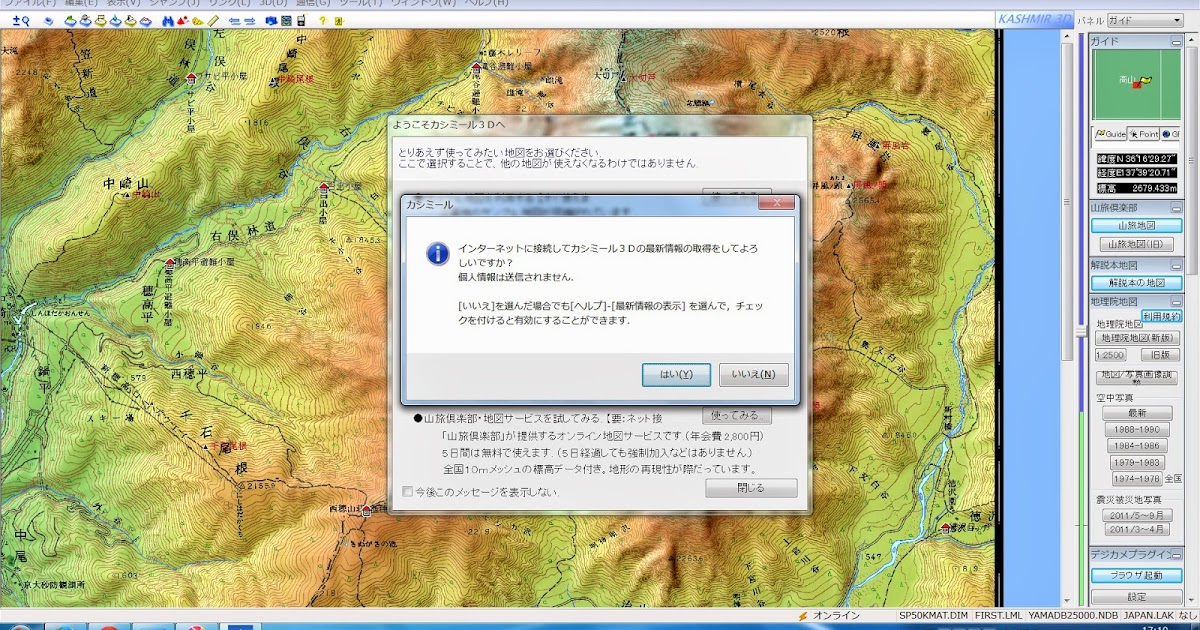Click the 旧版 button

1160,355
